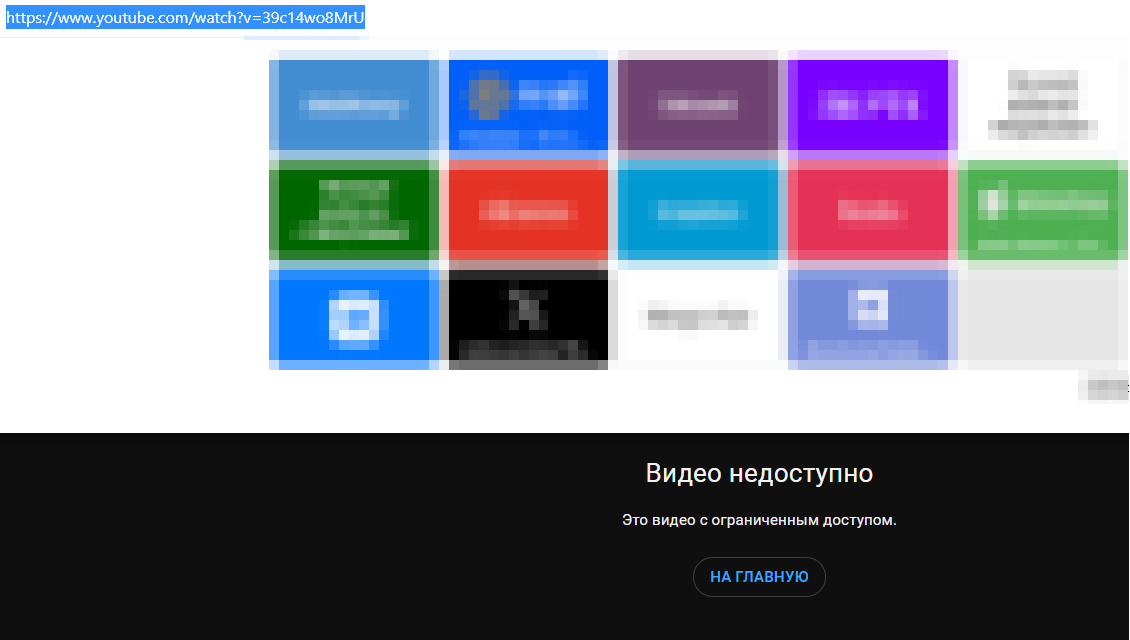
Task: Open the white tile in the bottom row
Action: click(697, 318)
